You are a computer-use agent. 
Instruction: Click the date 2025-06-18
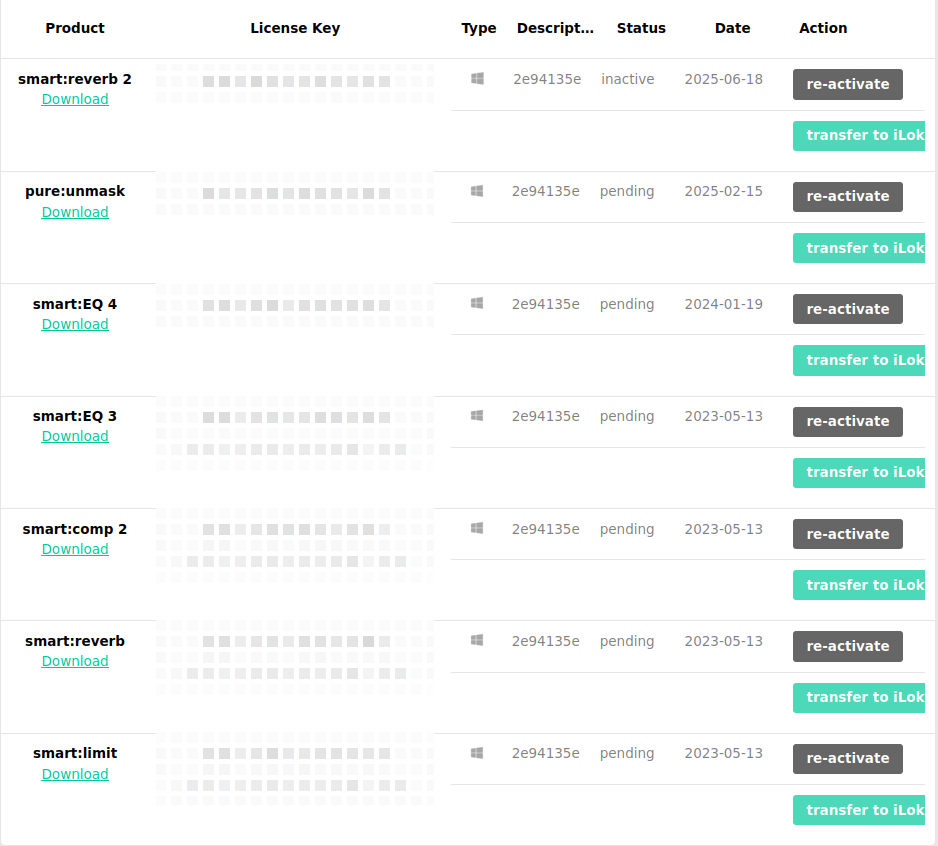tap(724, 79)
